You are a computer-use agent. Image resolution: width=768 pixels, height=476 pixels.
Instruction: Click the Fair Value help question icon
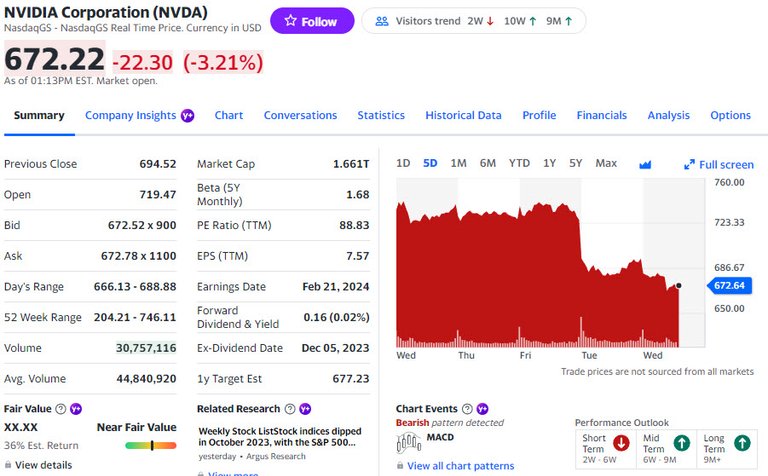coord(61,408)
